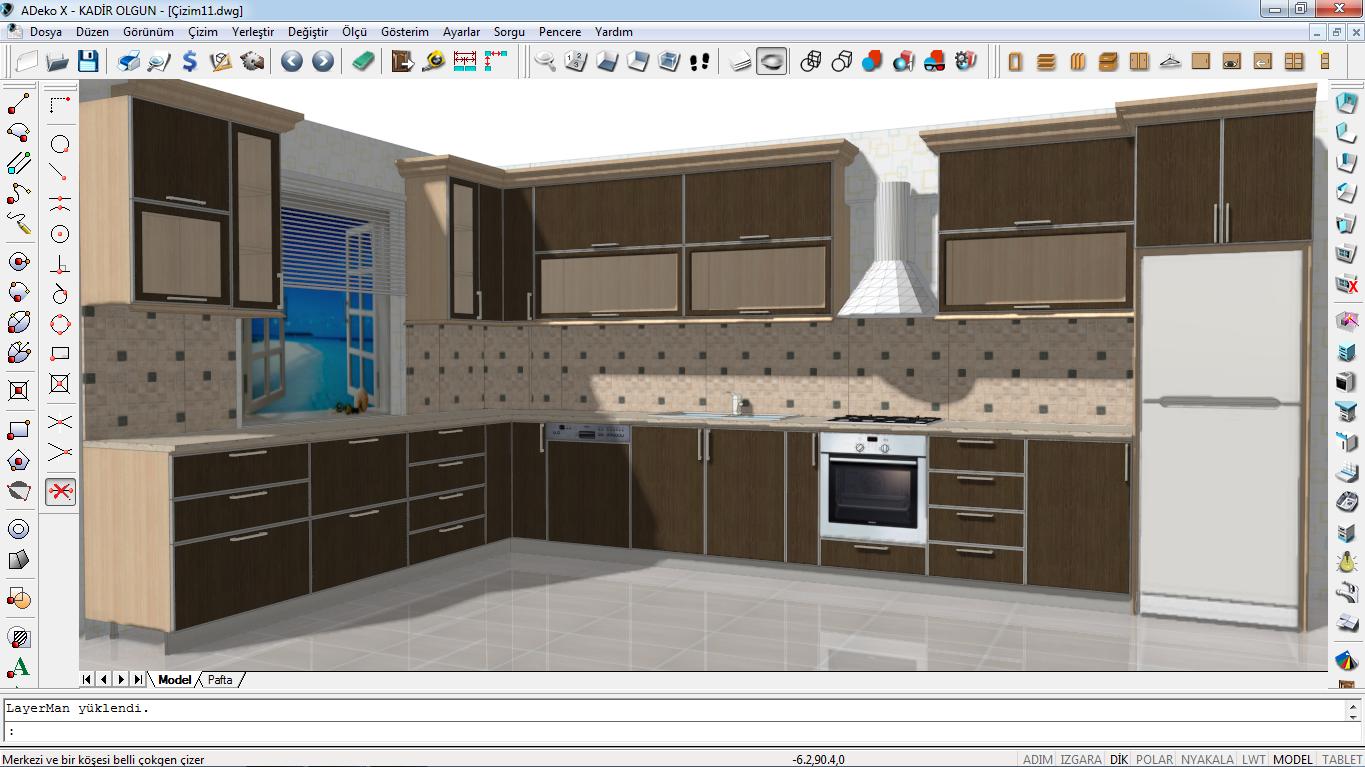Select the donut ring drawing tool
The width and height of the screenshot is (1365, 767).
coord(19,529)
